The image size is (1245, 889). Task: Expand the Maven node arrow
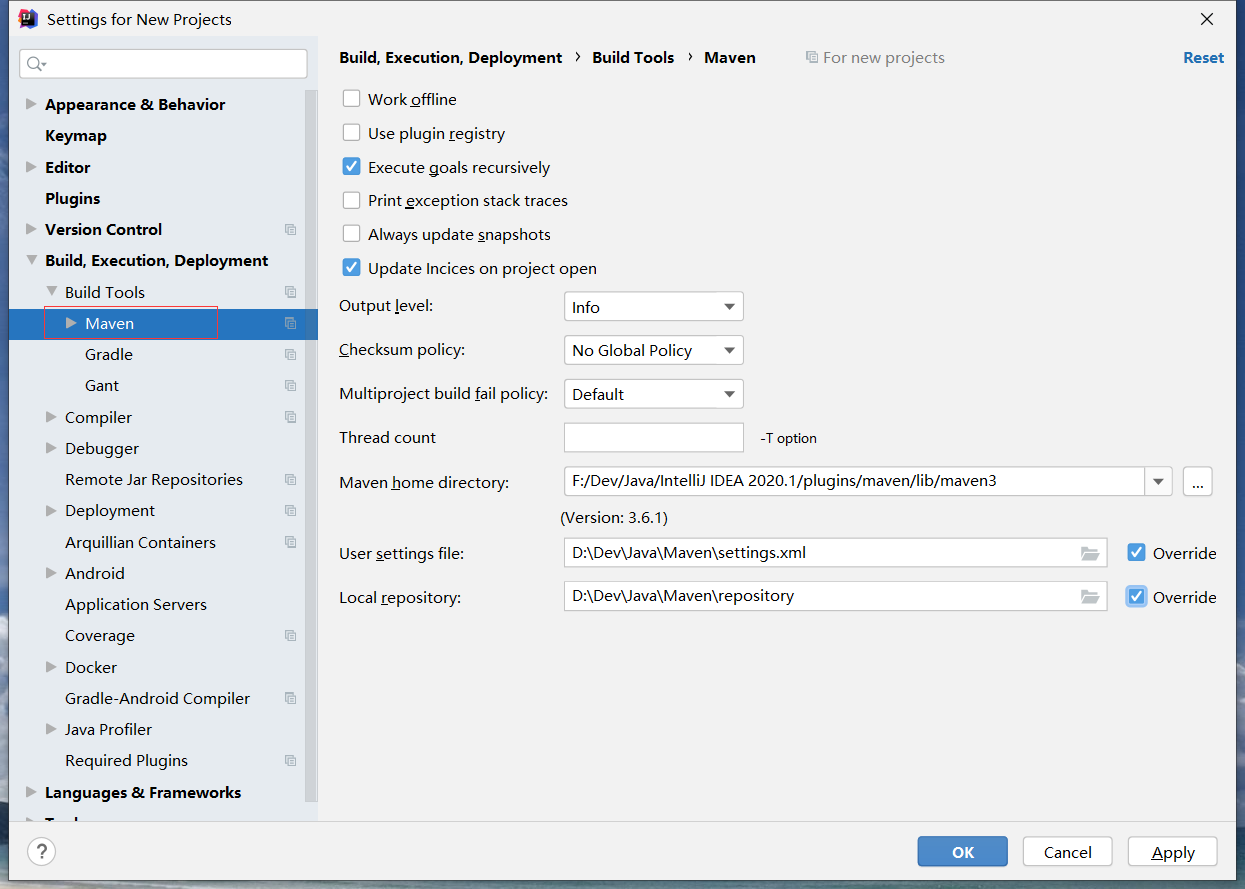click(71, 323)
